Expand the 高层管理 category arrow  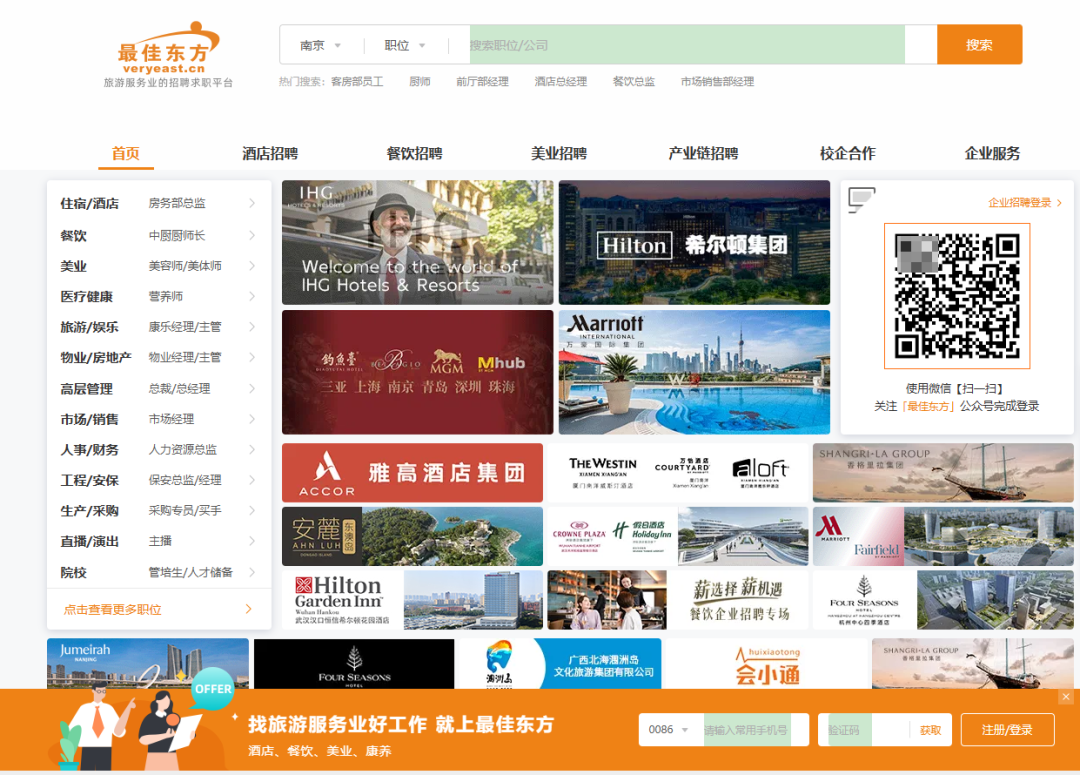click(252, 389)
